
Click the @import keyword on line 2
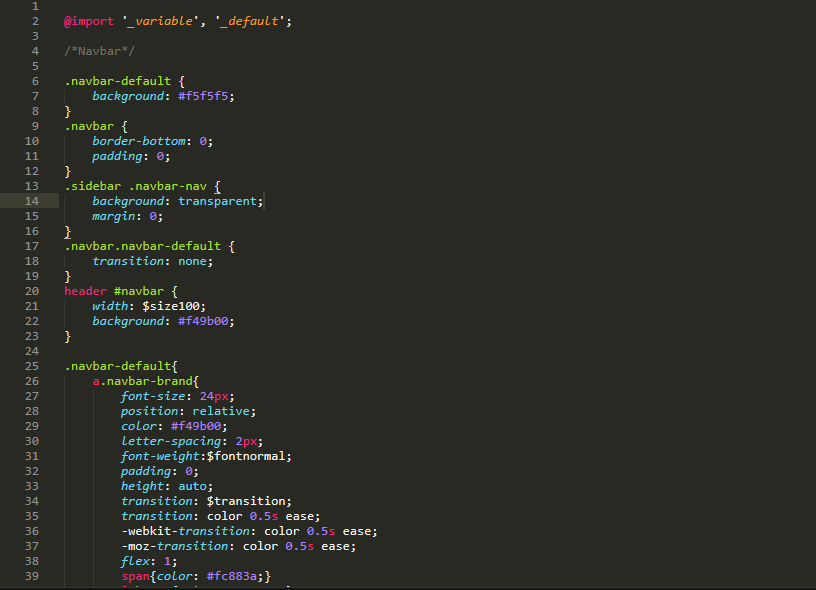click(x=89, y=21)
